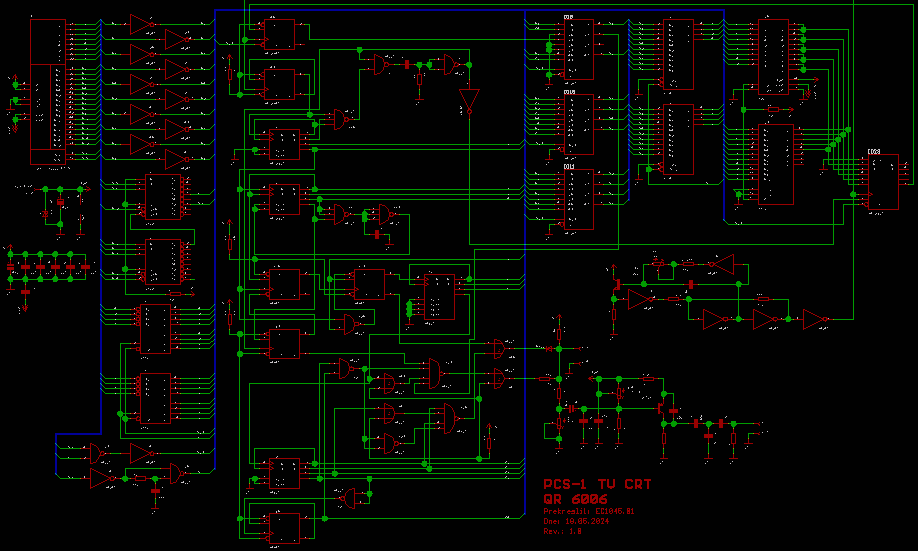
Task: Select the flip-flop at the bottom of the schematic
Action: pyautogui.click(x=281, y=525)
